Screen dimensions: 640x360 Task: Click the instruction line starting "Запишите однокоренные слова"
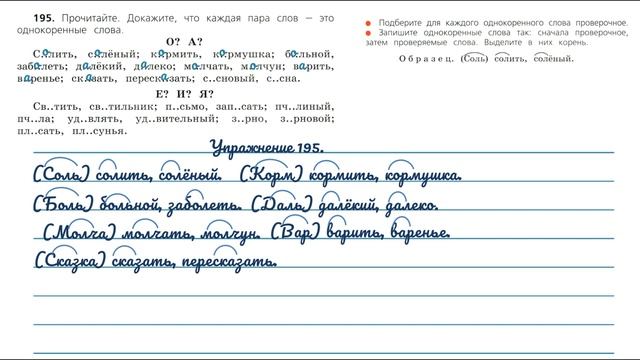503,33
